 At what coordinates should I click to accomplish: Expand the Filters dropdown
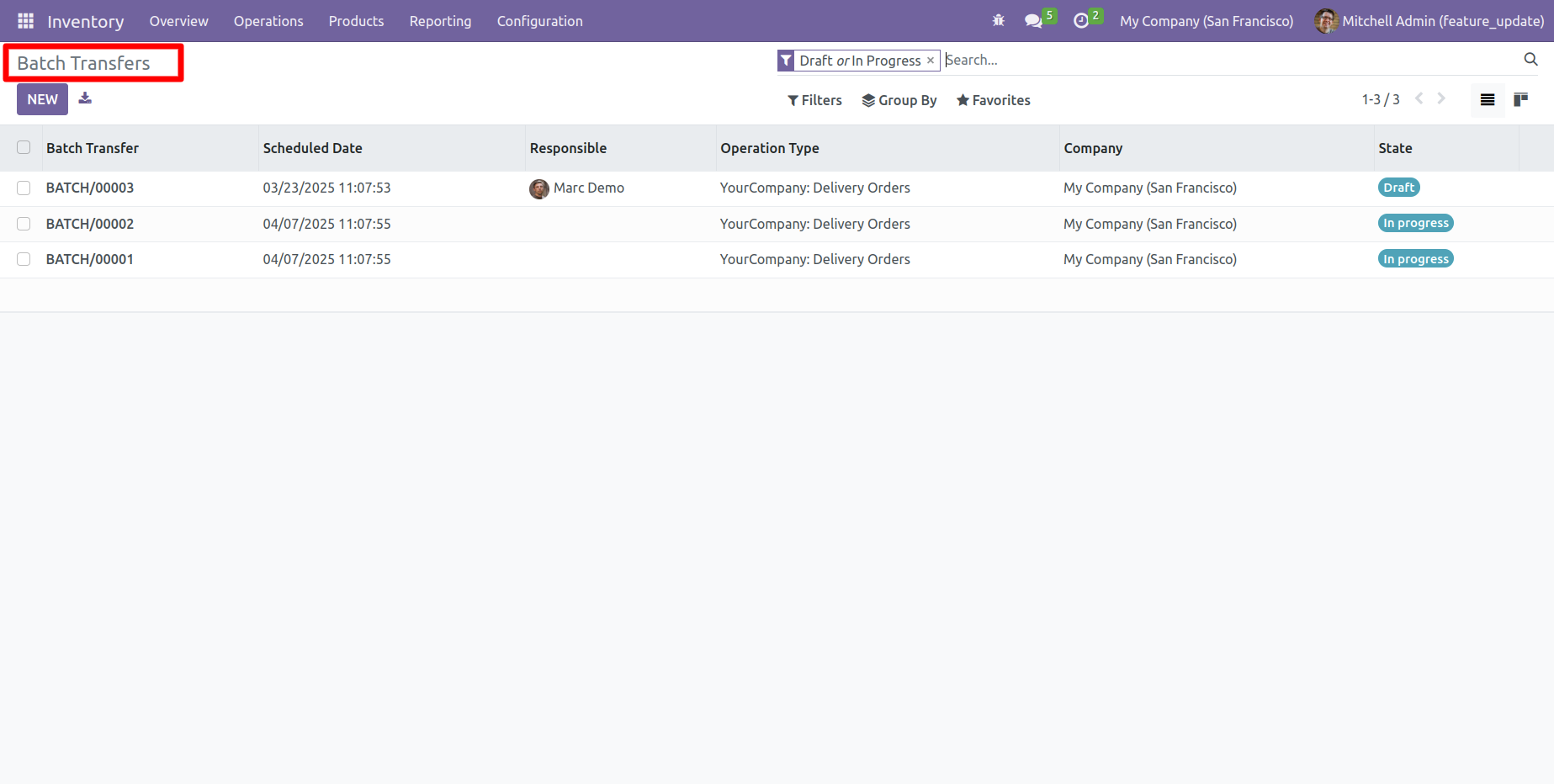(814, 100)
